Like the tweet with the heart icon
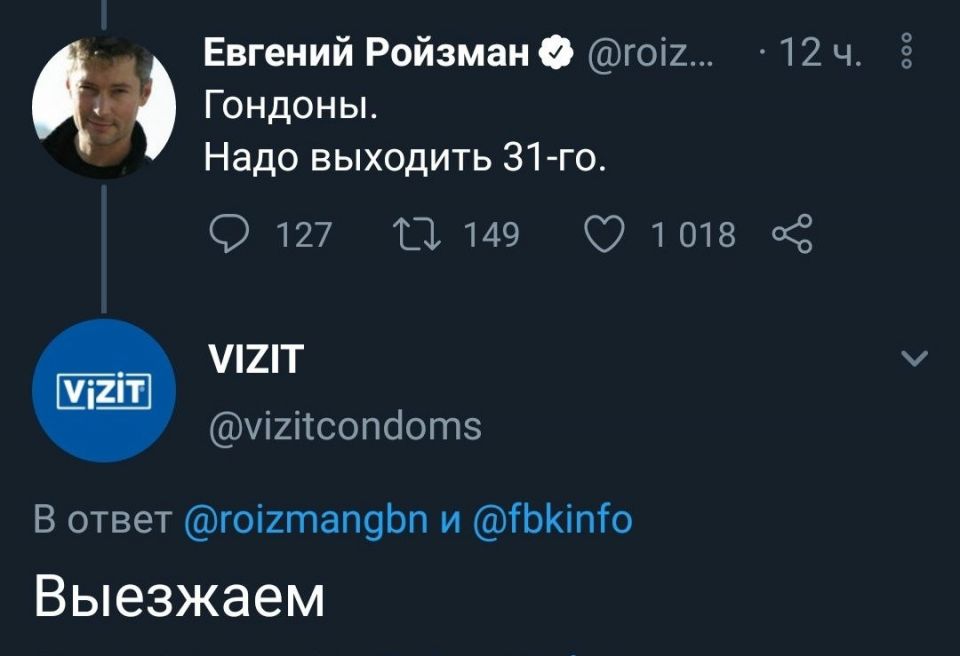Image resolution: width=960 pixels, height=656 pixels. tap(604, 235)
